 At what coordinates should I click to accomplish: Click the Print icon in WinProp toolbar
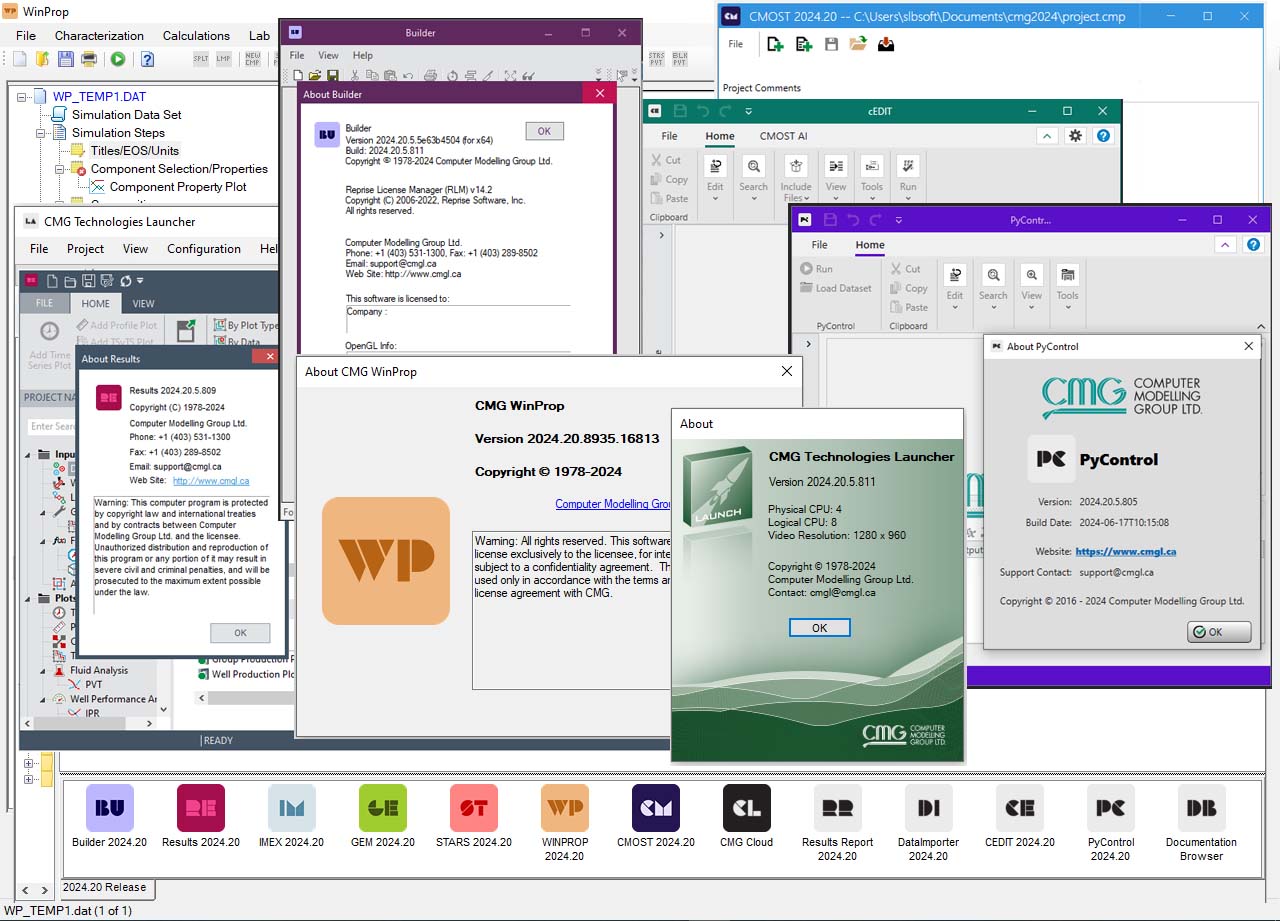(89, 59)
